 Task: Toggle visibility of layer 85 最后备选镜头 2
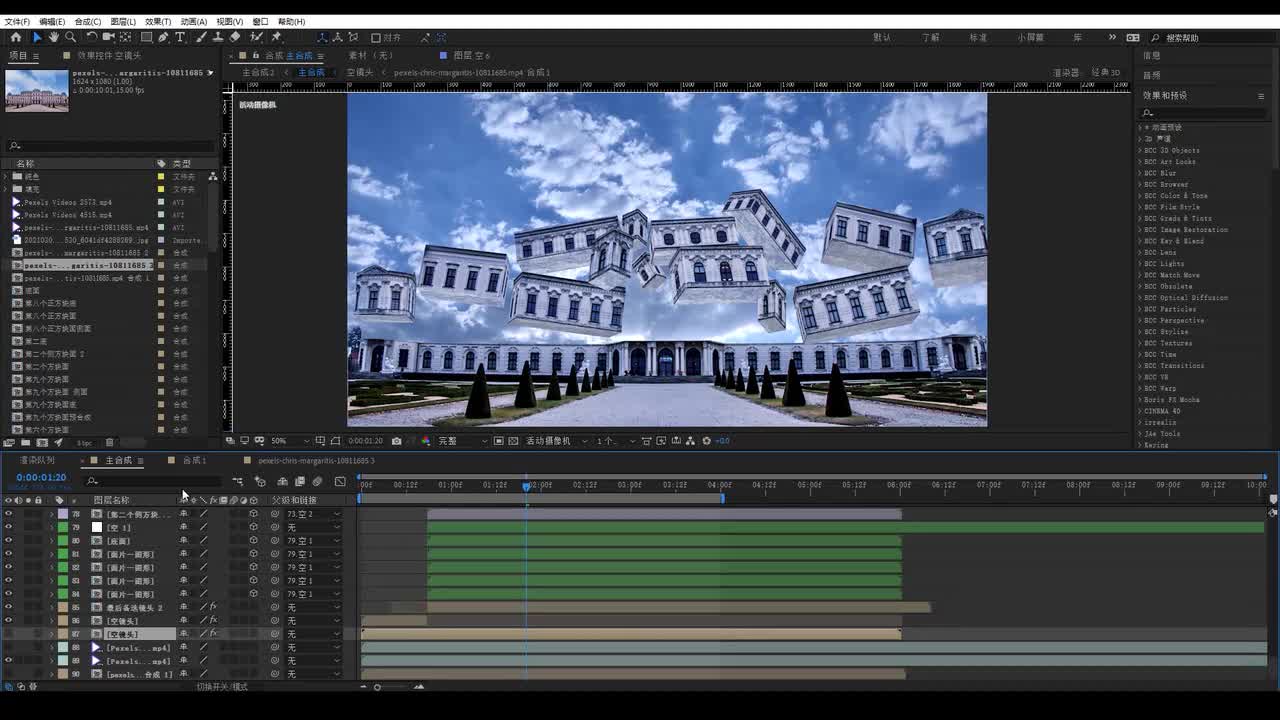[x=9, y=607]
